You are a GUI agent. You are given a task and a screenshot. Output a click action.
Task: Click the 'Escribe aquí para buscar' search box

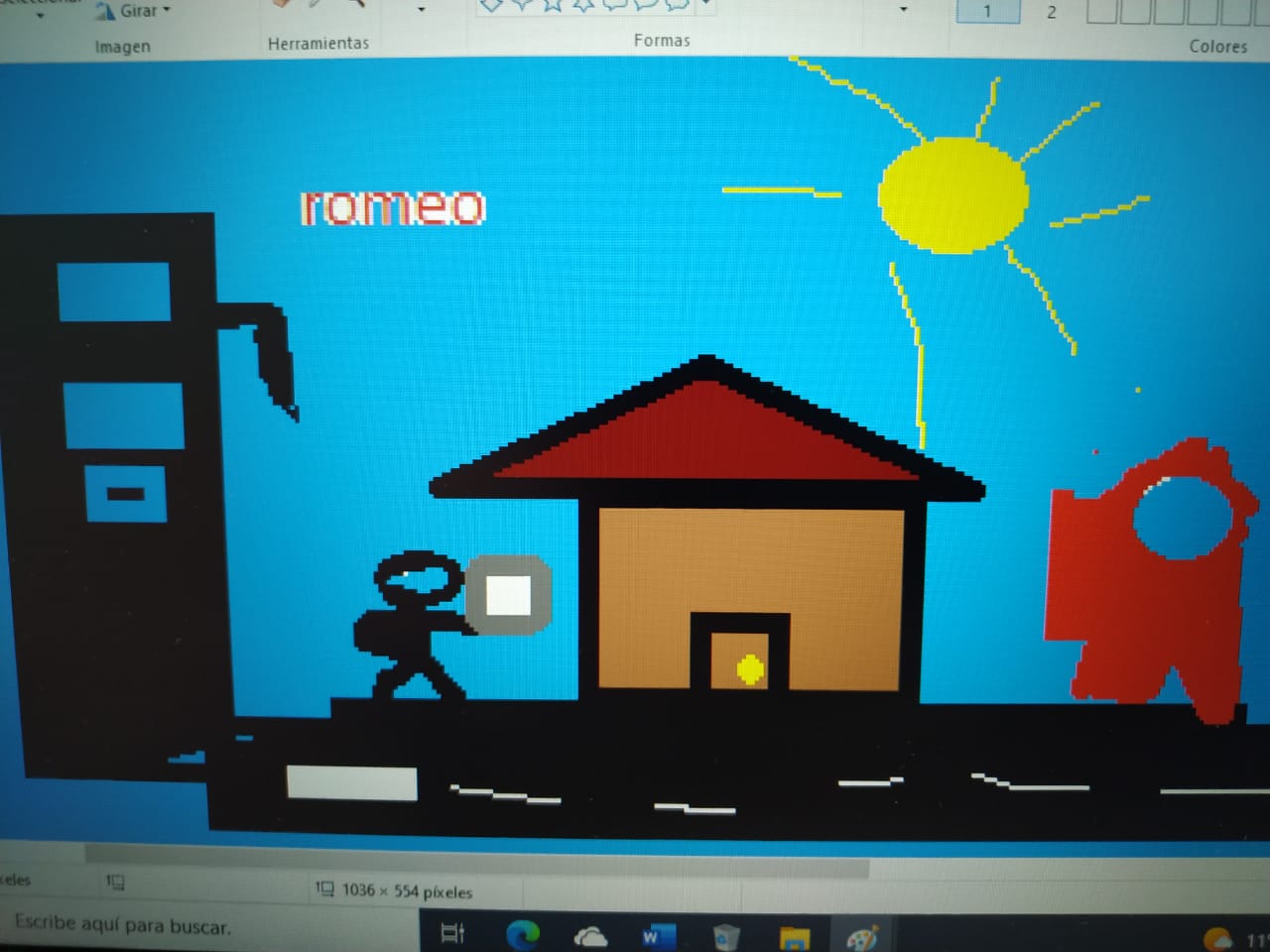click(208, 926)
